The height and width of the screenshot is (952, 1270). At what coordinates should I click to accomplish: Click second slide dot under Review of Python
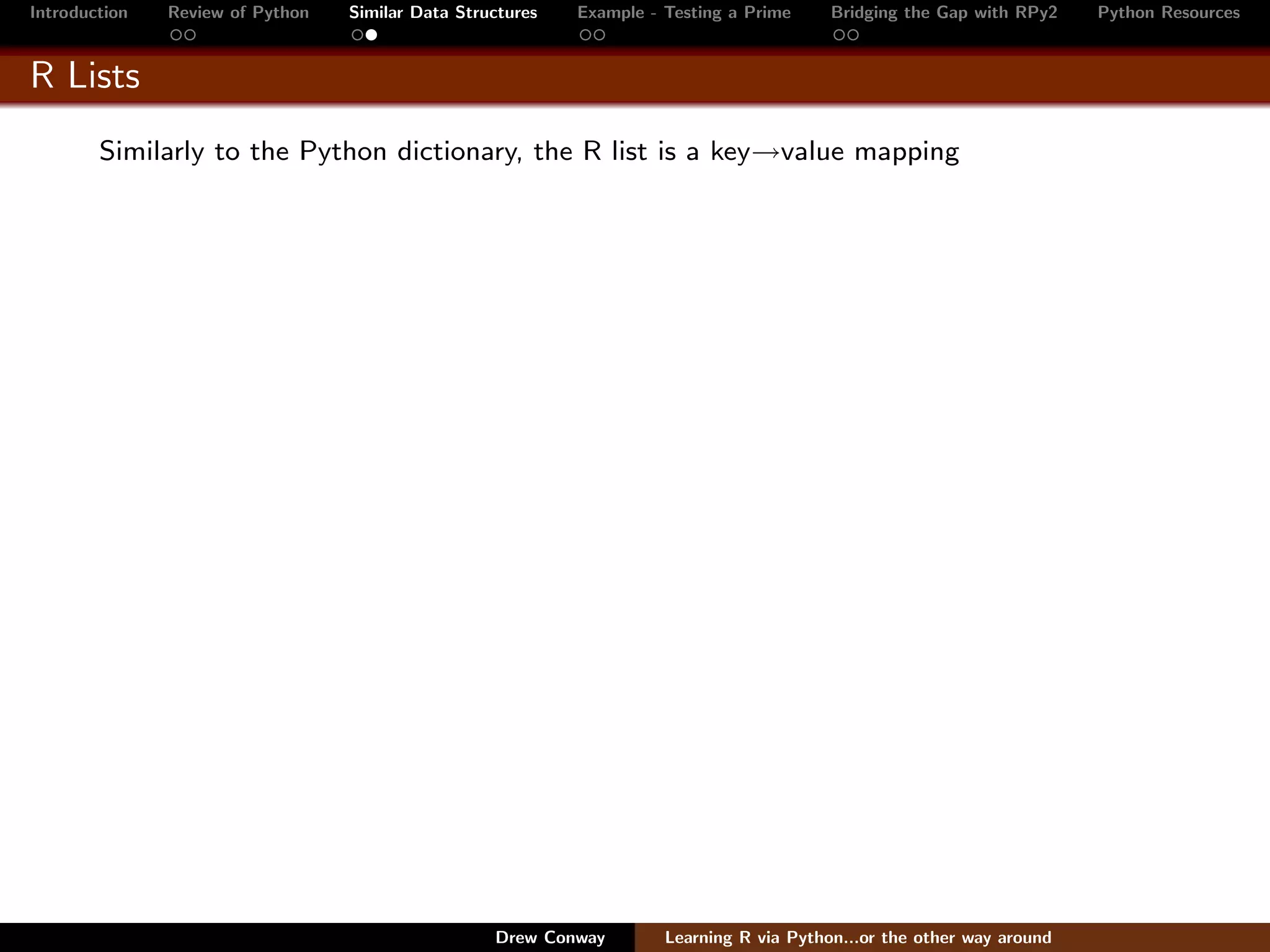(x=190, y=35)
